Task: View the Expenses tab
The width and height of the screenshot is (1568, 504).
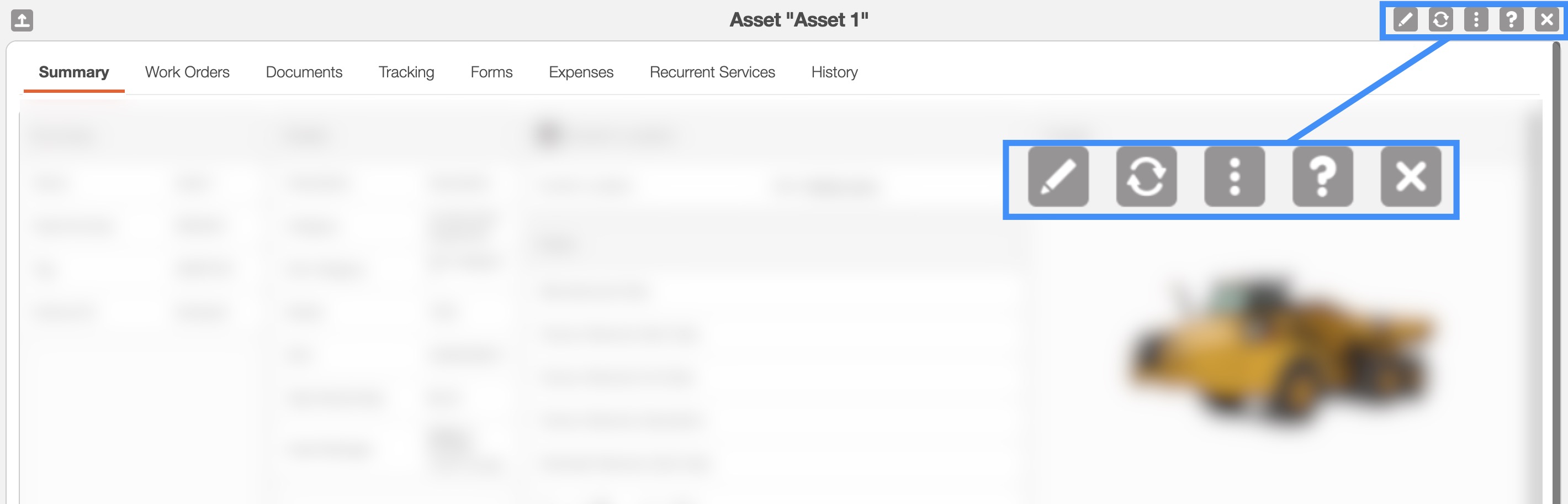Action: point(581,72)
